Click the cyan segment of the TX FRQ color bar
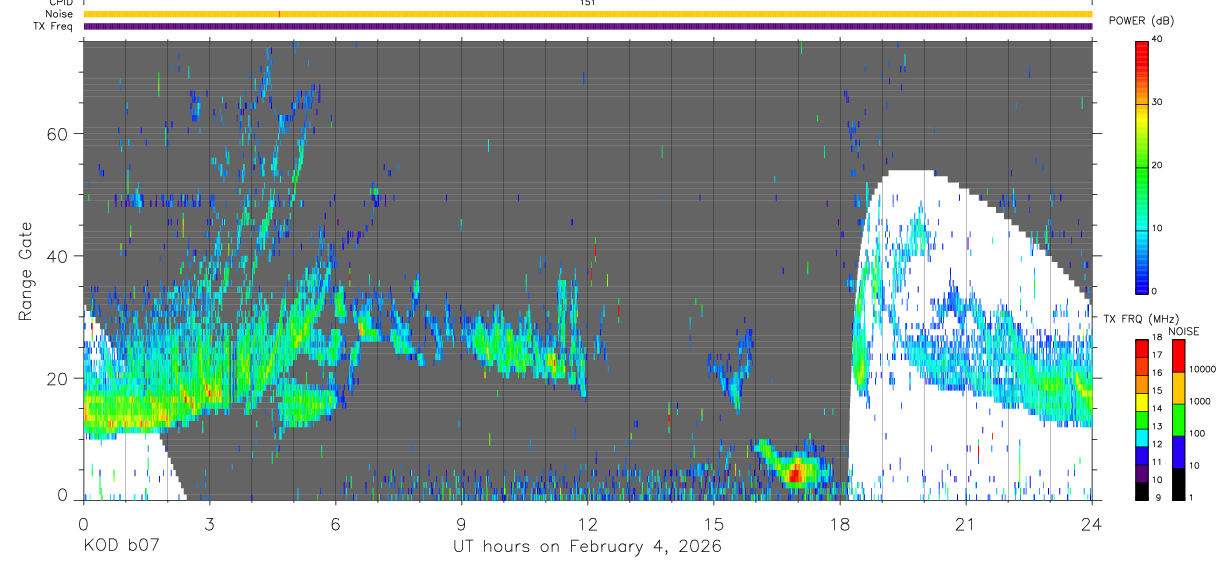The image size is (1228, 567). click(1142, 436)
